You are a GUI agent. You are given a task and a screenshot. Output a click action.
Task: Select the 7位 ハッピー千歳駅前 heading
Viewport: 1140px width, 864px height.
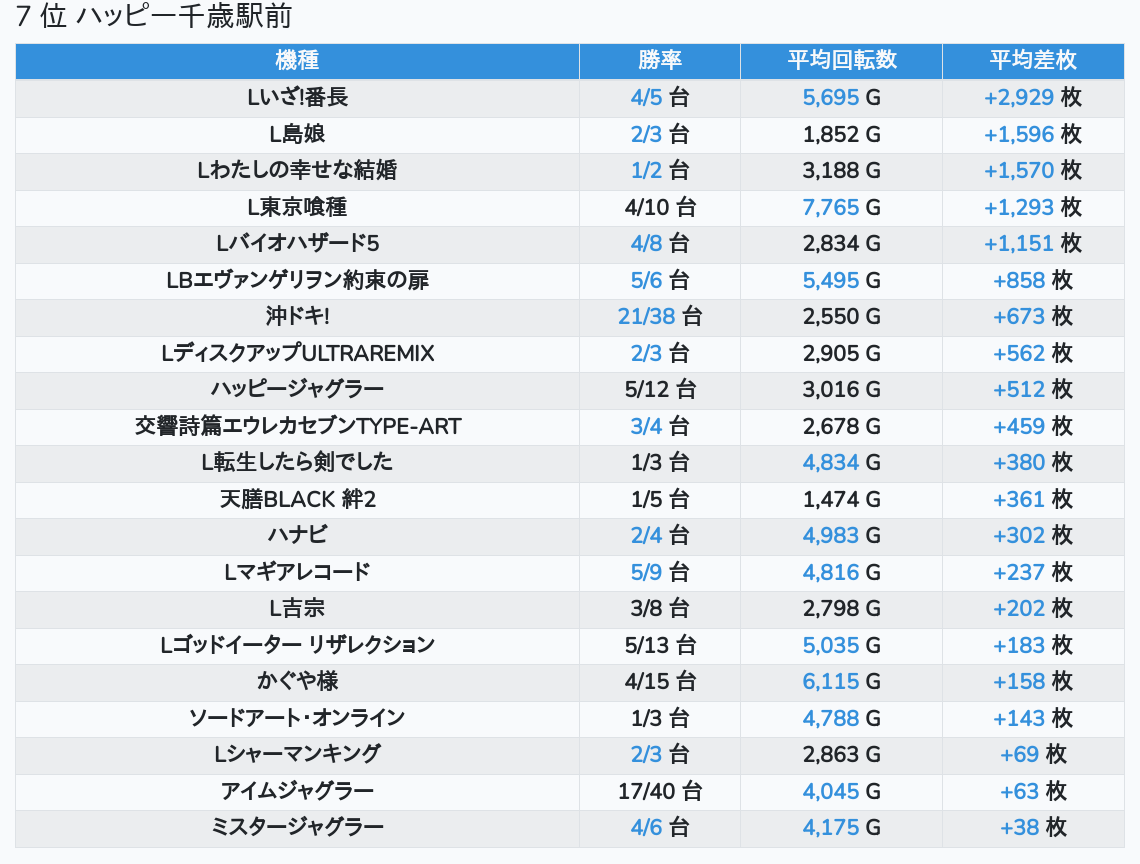coord(153,16)
